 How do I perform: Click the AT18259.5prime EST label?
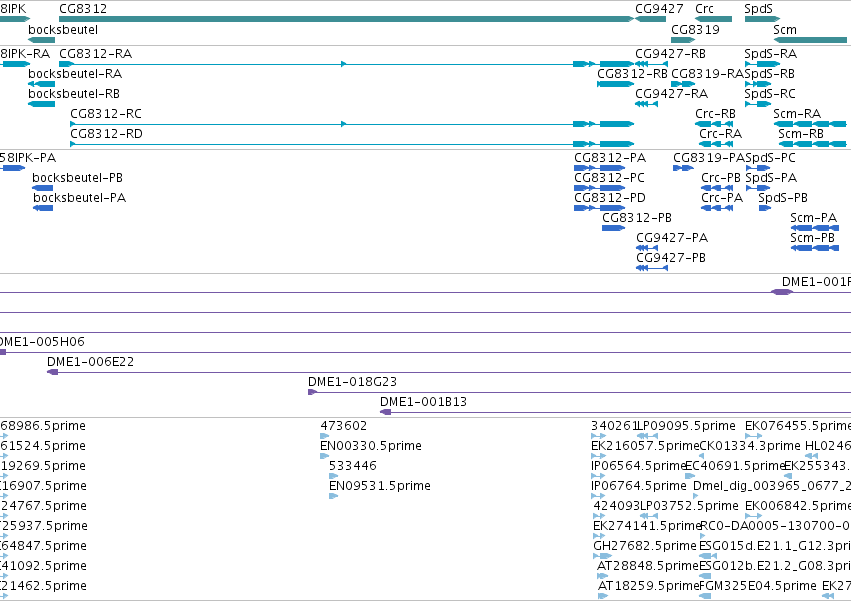648,586
